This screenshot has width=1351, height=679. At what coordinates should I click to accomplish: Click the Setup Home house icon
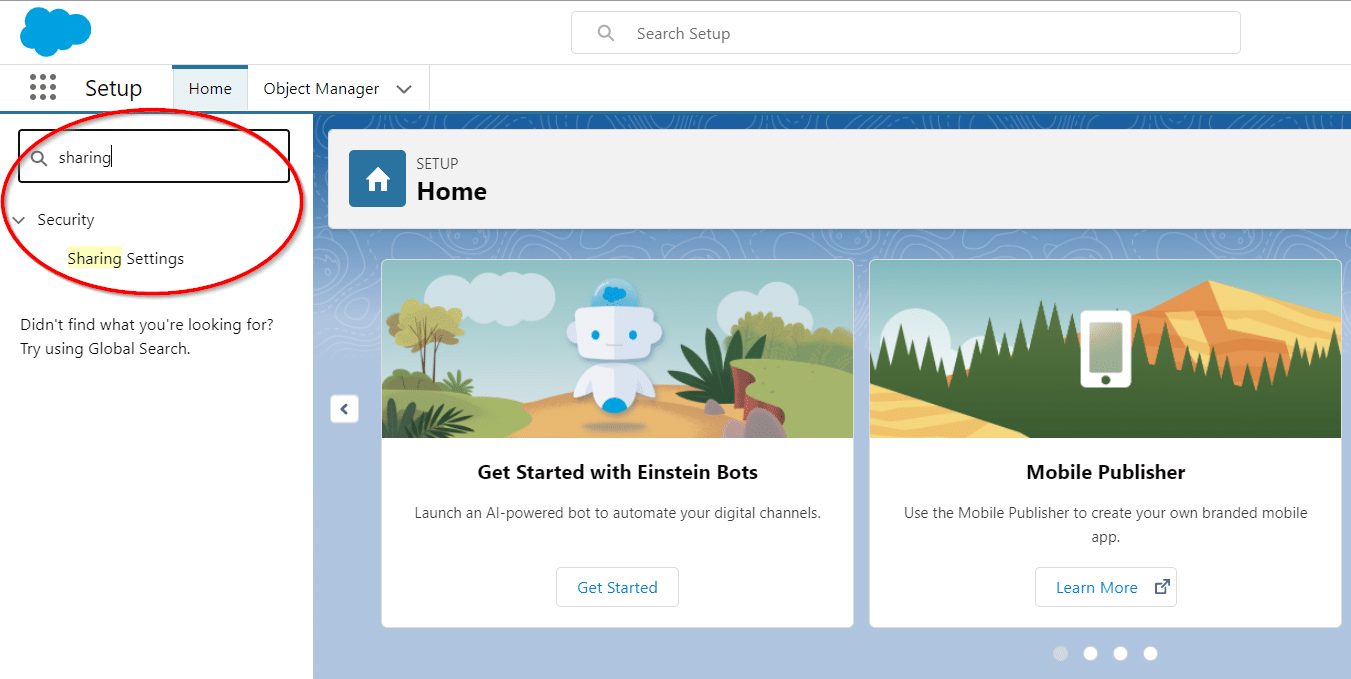[377, 179]
